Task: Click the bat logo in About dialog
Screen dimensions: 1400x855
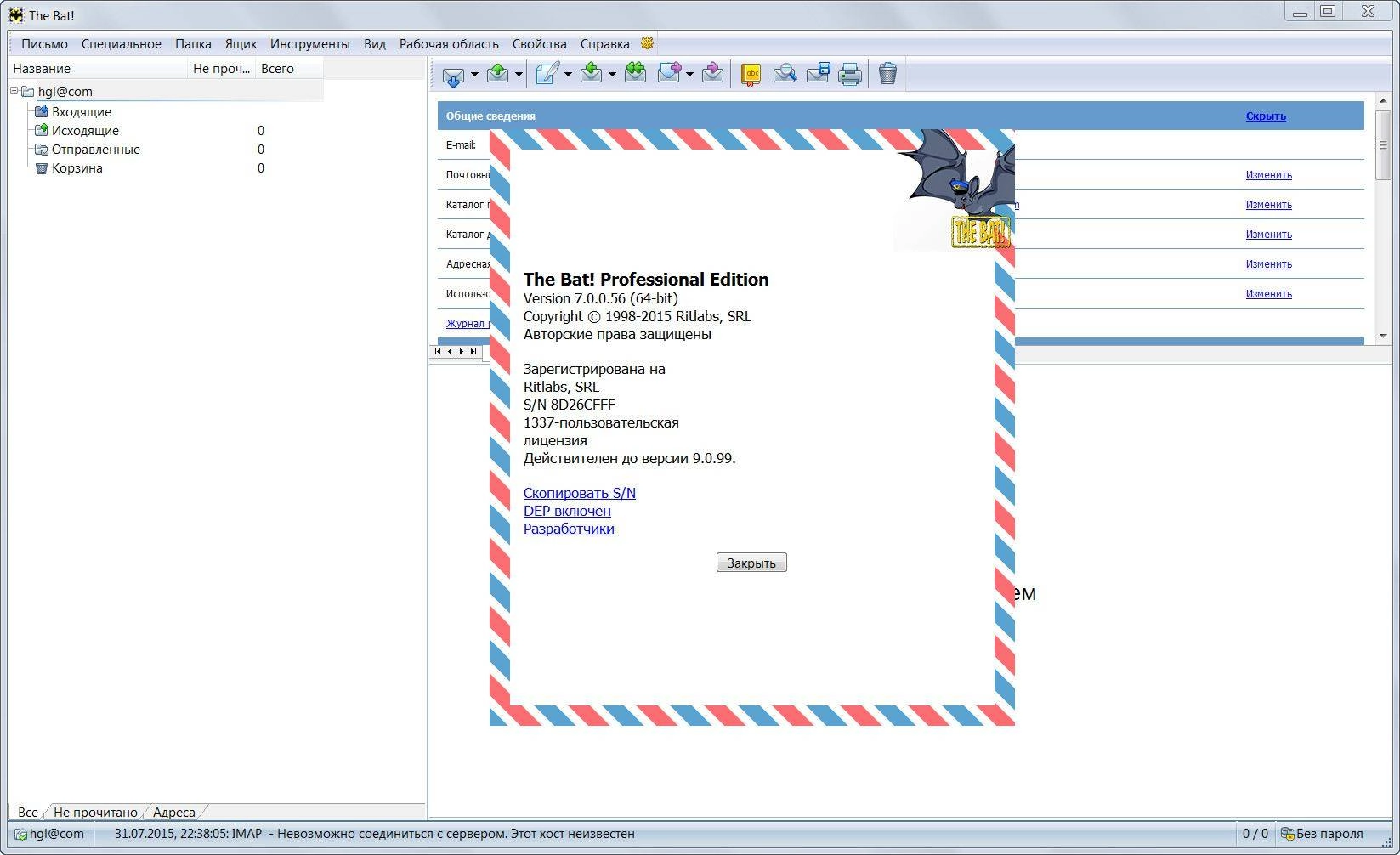Action: tap(955, 190)
